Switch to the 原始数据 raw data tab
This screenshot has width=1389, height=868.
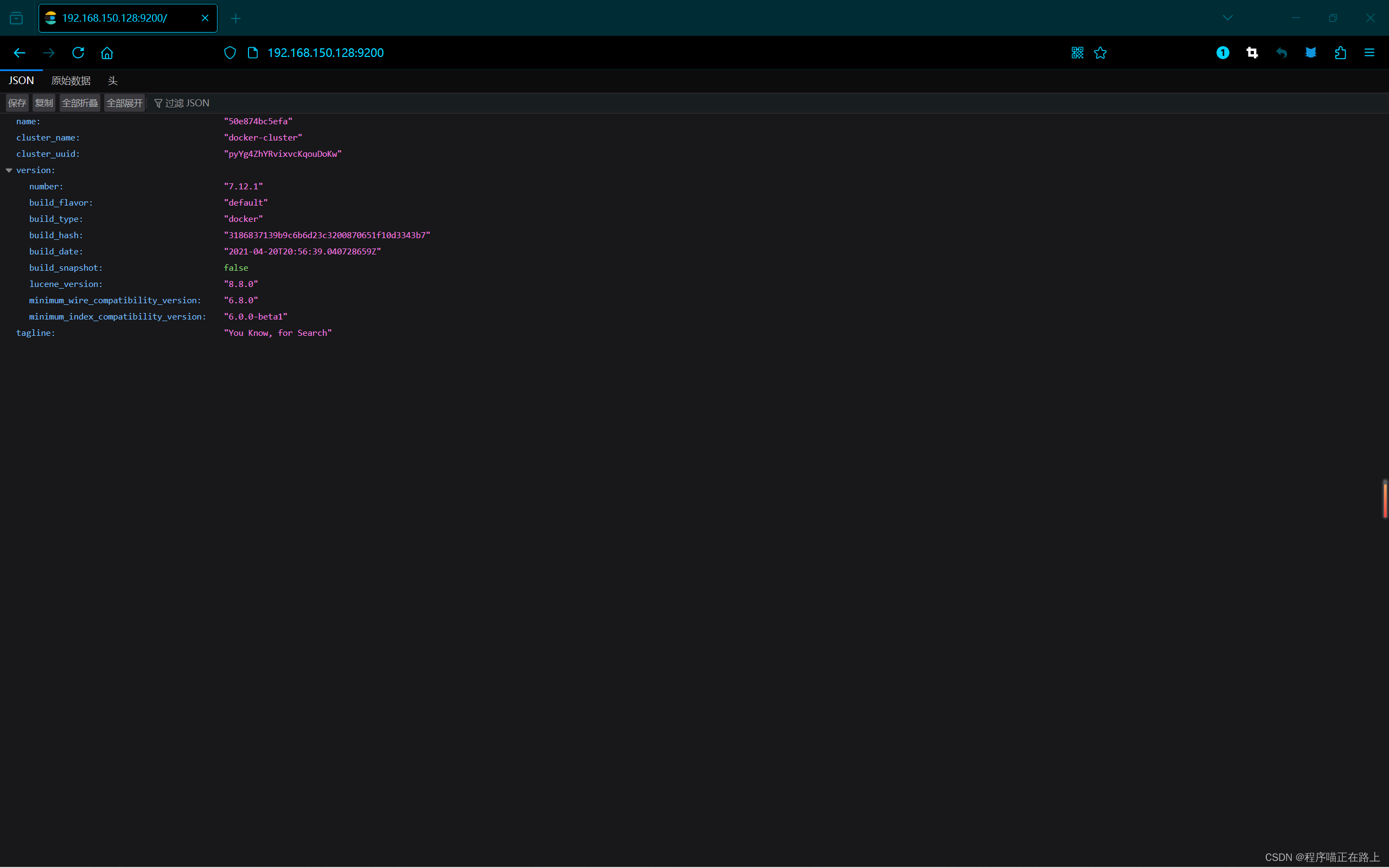click(x=71, y=81)
